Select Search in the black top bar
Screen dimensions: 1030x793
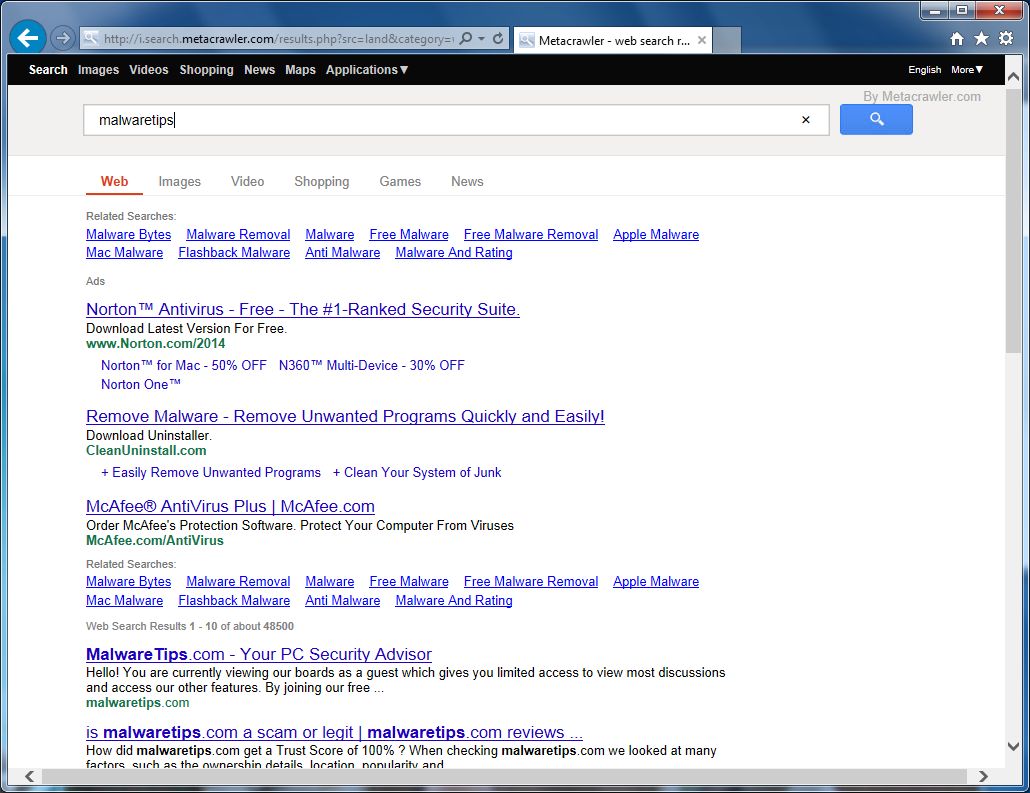[48, 70]
